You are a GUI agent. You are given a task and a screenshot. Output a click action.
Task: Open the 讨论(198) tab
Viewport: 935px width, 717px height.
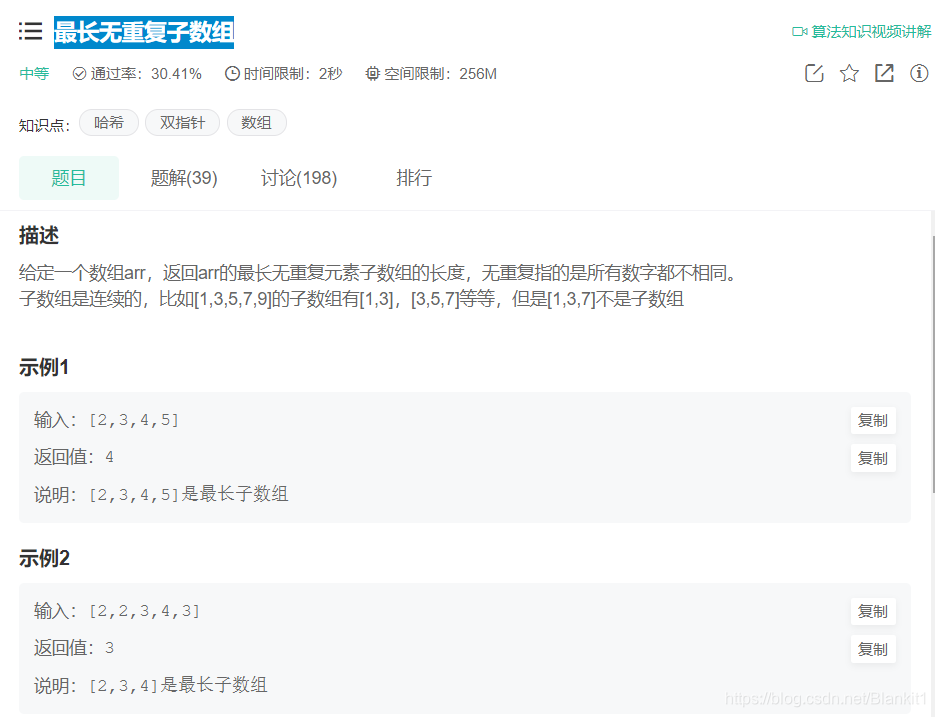(298, 178)
